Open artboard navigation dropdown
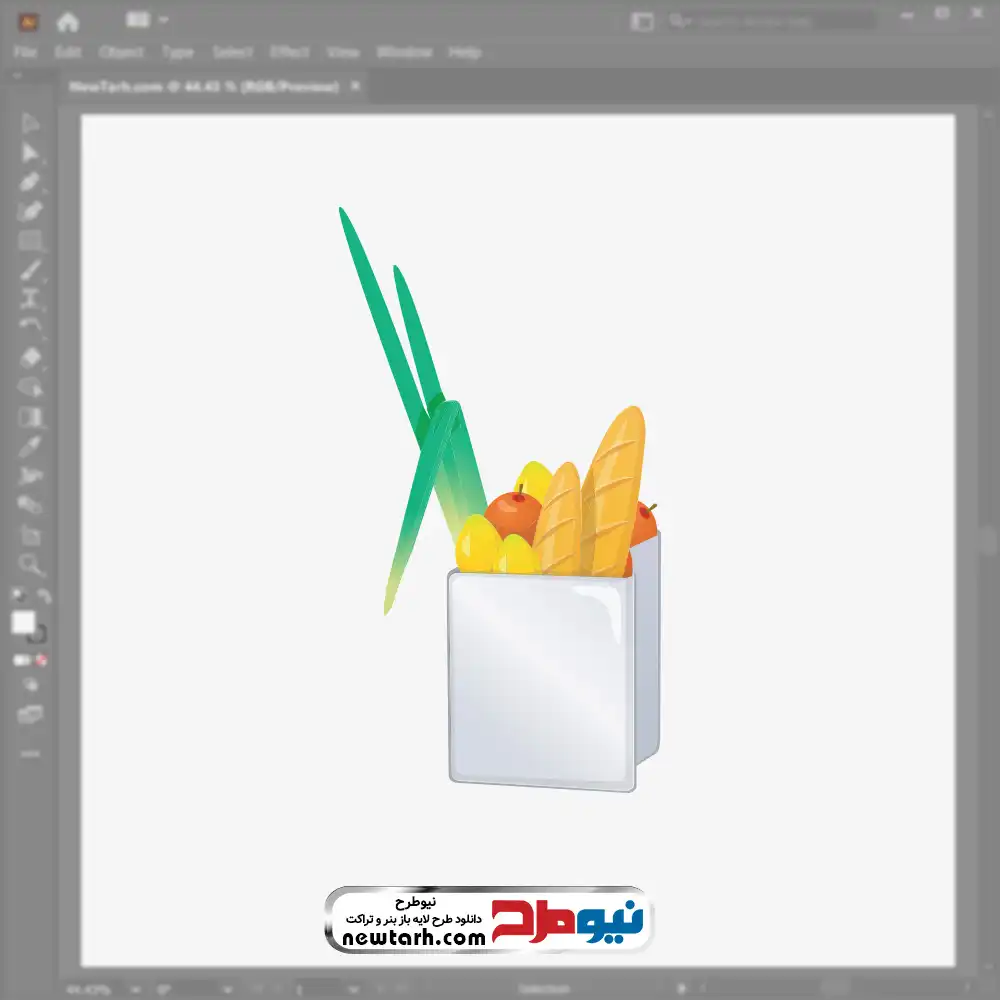 353,990
